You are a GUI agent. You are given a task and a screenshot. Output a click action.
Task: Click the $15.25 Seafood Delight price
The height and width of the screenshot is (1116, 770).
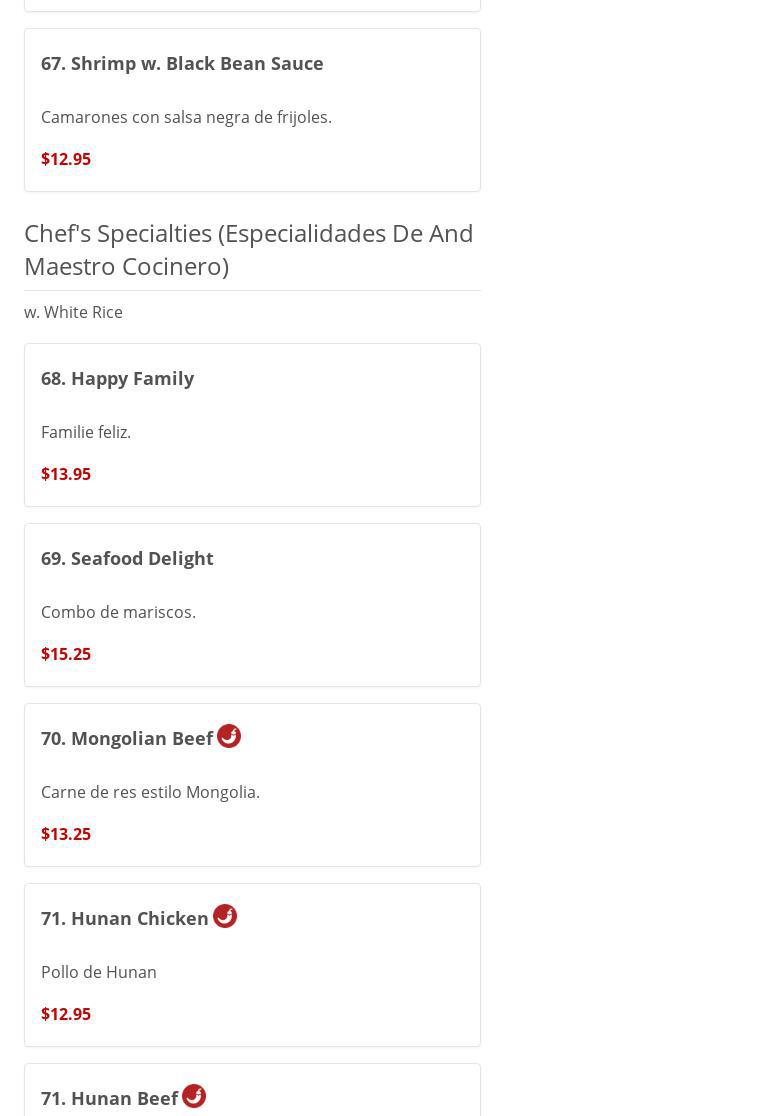(66, 654)
